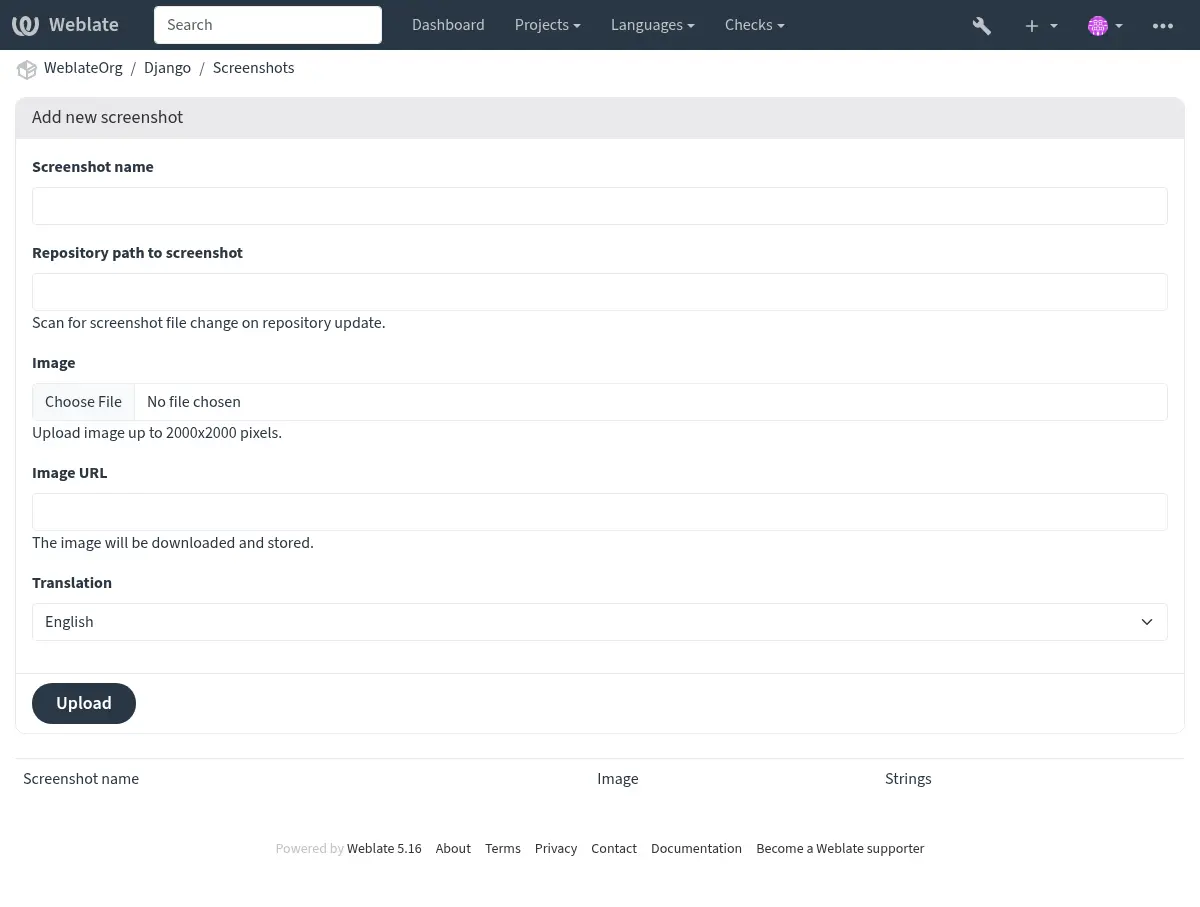The height and width of the screenshot is (907, 1200).
Task: Open the Translation language dropdown showing English
Action: pyautogui.click(x=600, y=621)
